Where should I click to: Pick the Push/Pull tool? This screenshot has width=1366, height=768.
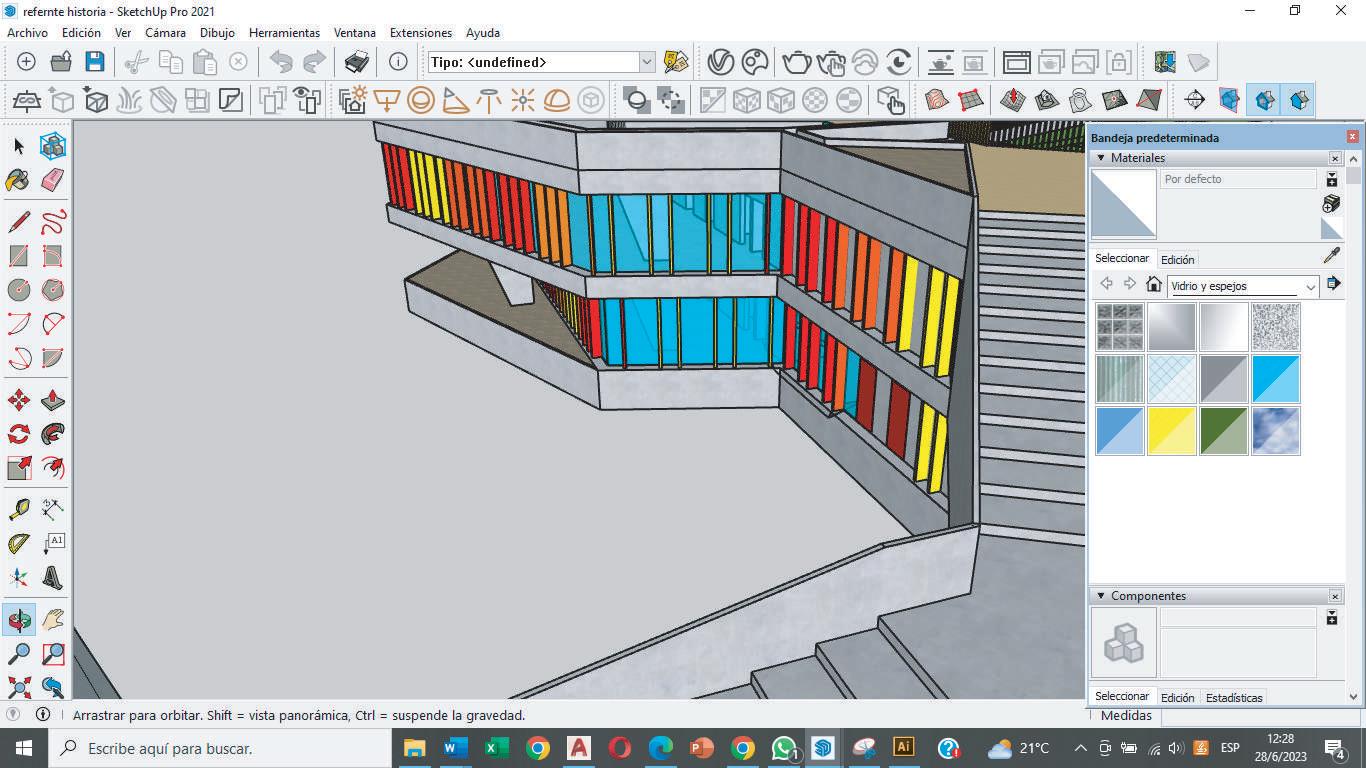[52, 401]
